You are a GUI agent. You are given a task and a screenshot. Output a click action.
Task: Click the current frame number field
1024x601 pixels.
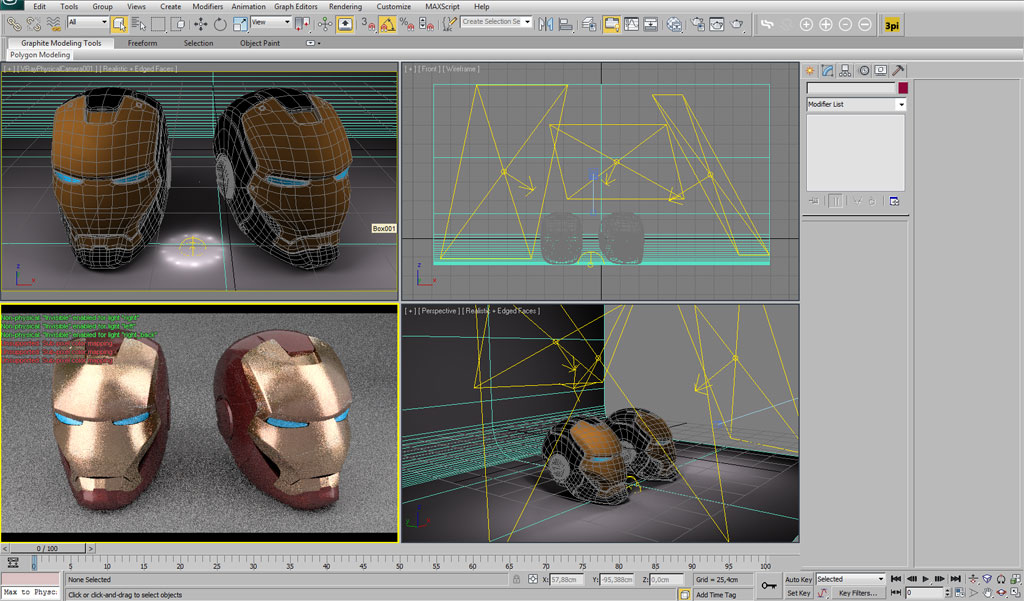[x=924, y=593]
